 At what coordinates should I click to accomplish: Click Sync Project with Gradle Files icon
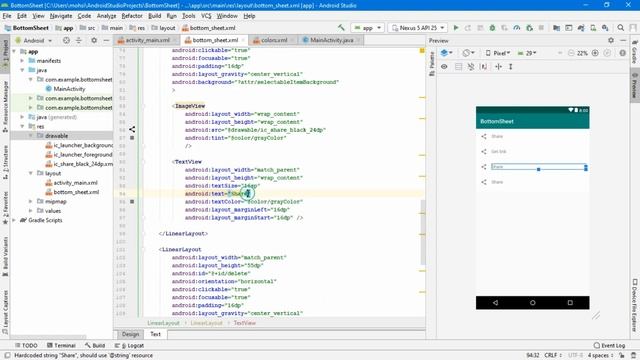click(x=581, y=28)
